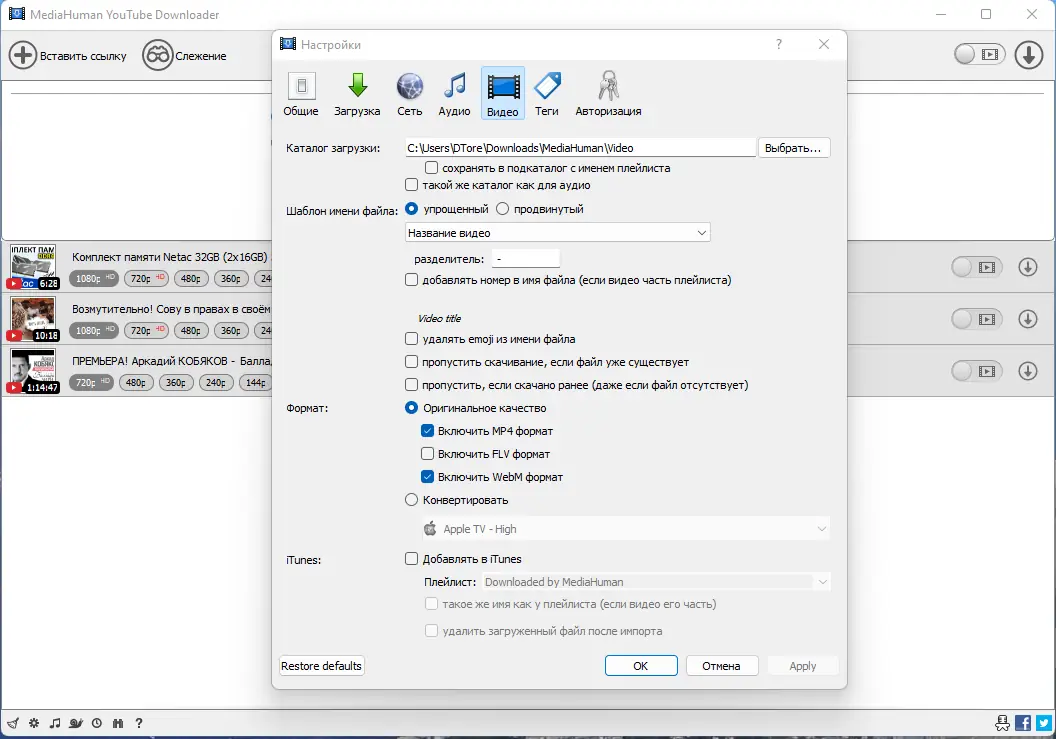Viewport: 1056px width, 739px height.
Task: Click the dialog help question mark in Настройки title bar
Action: tap(779, 44)
